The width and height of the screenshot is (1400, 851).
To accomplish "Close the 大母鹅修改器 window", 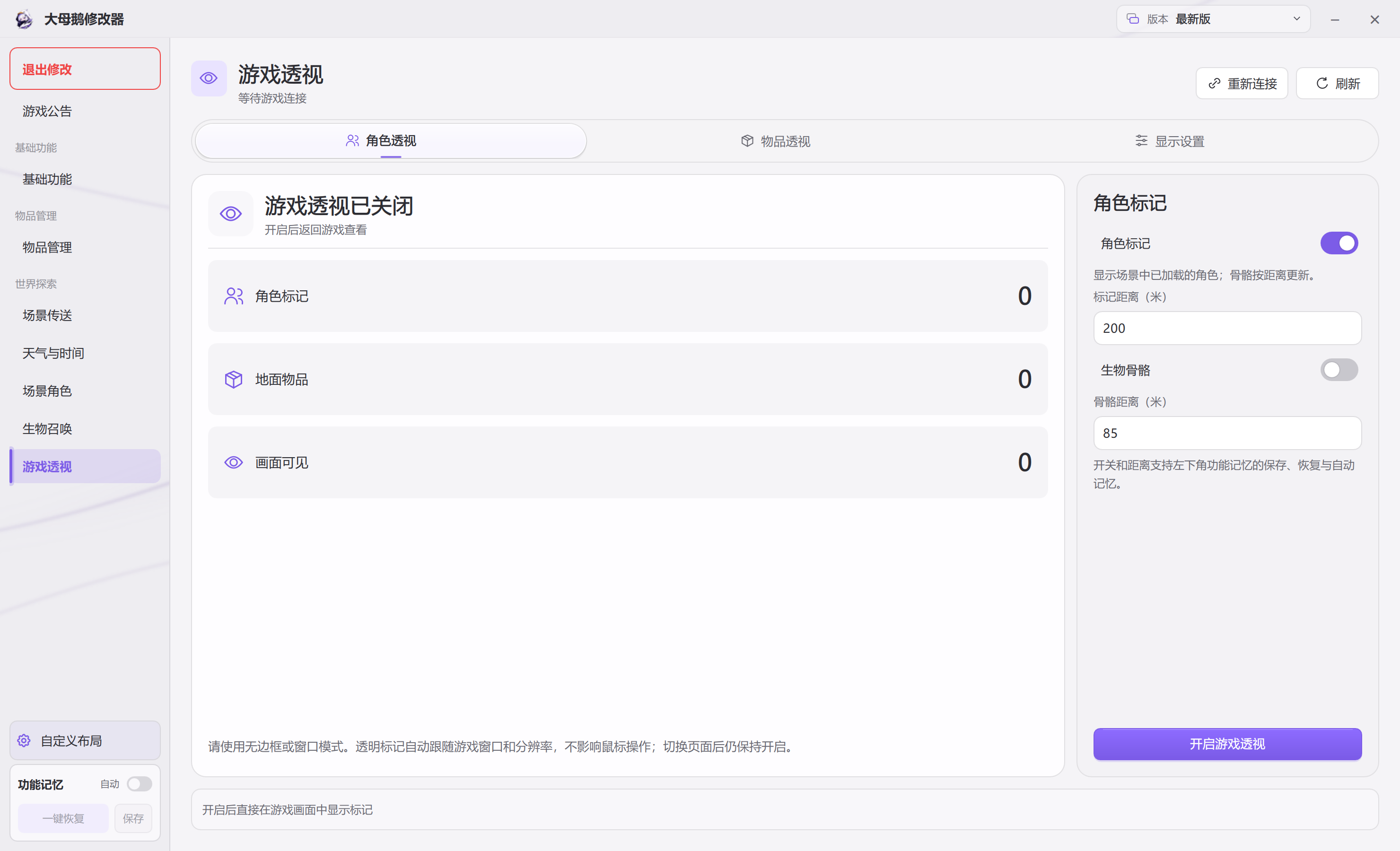I will click(1374, 19).
